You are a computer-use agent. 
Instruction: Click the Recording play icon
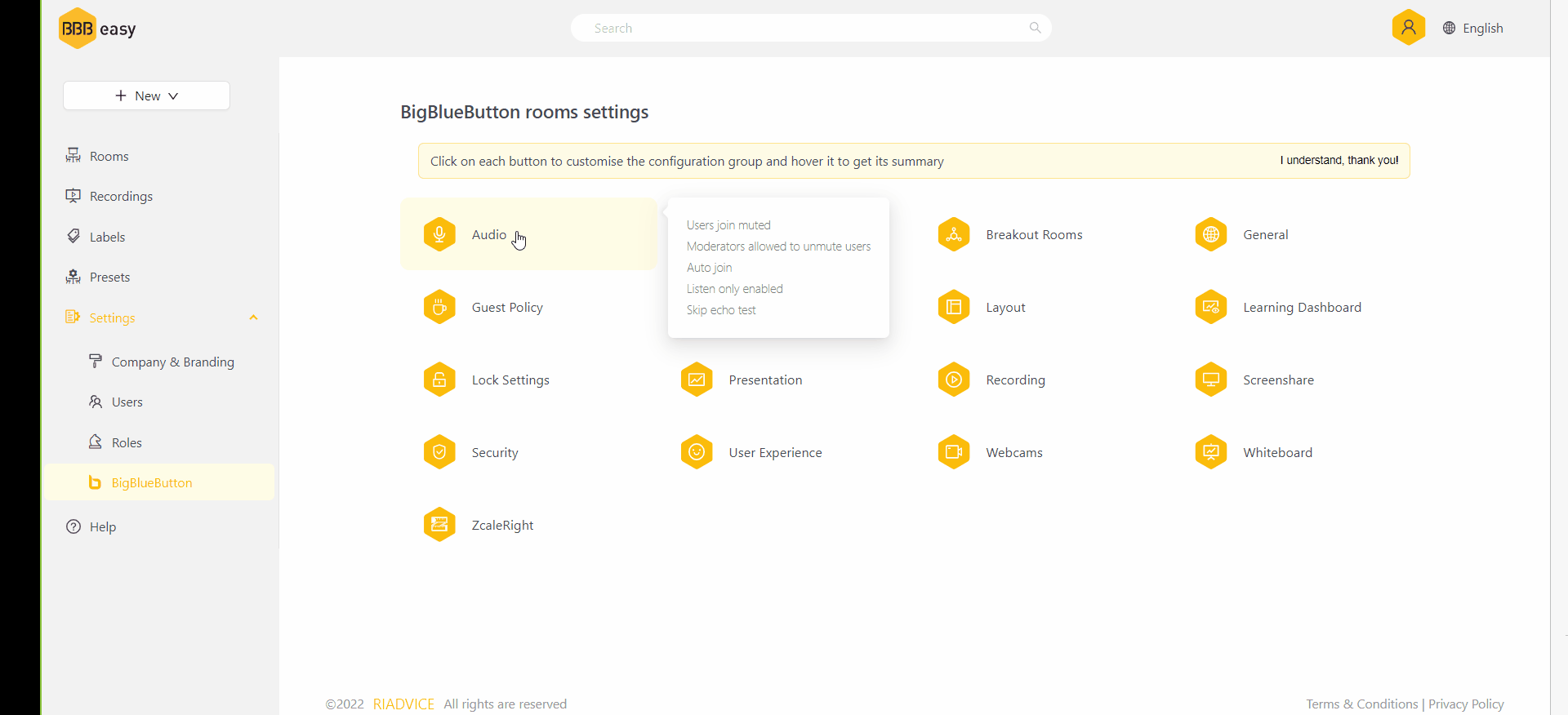954,380
